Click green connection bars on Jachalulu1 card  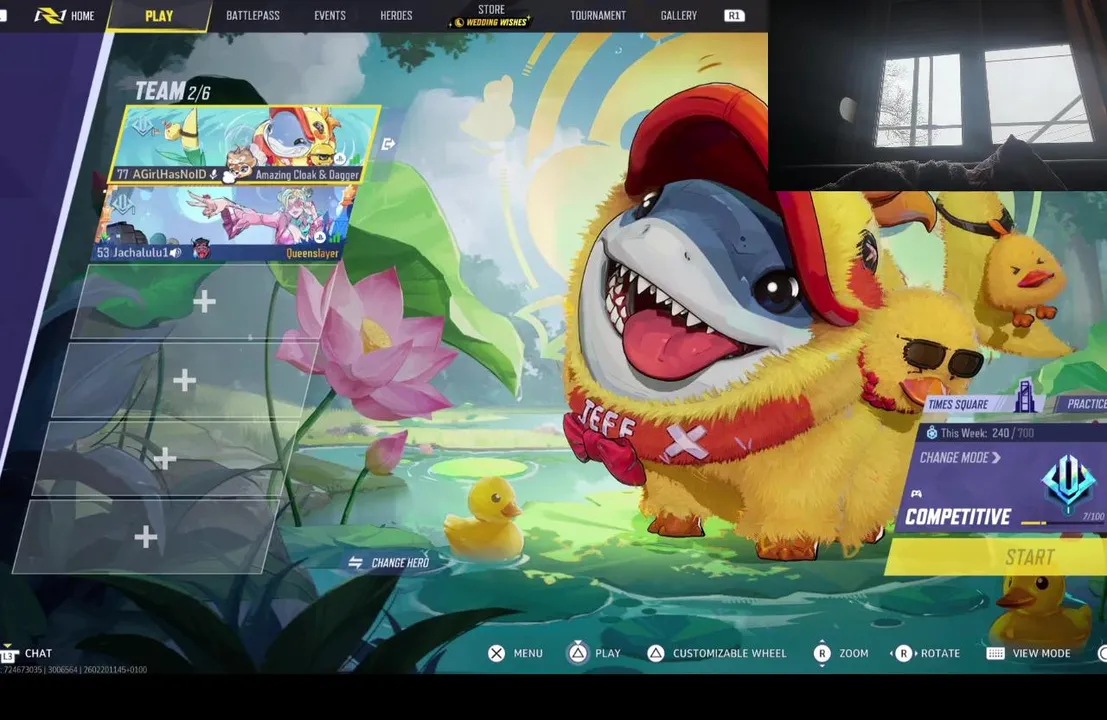(335, 236)
